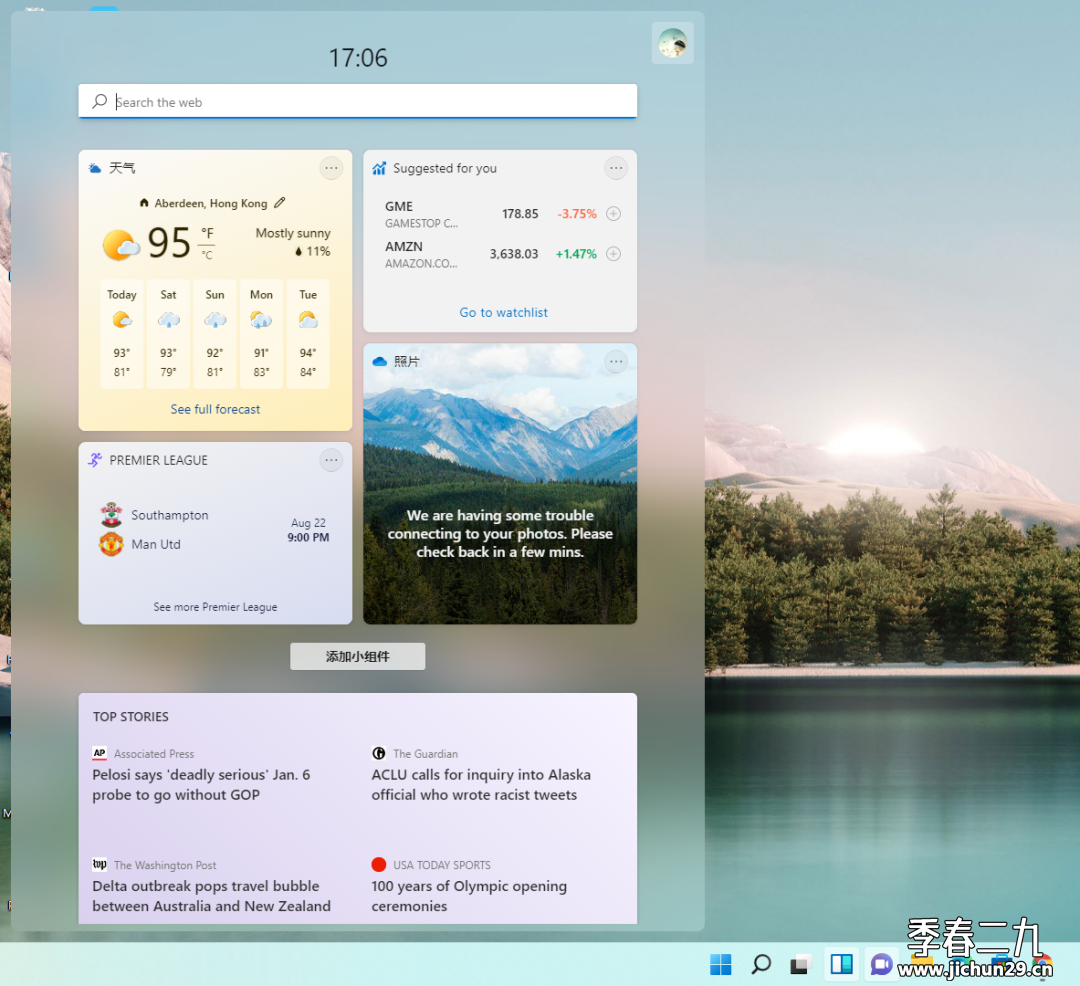Open the Pelosi Jan. 6 probe story
This screenshot has height=986, width=1080.
[201, 784]
